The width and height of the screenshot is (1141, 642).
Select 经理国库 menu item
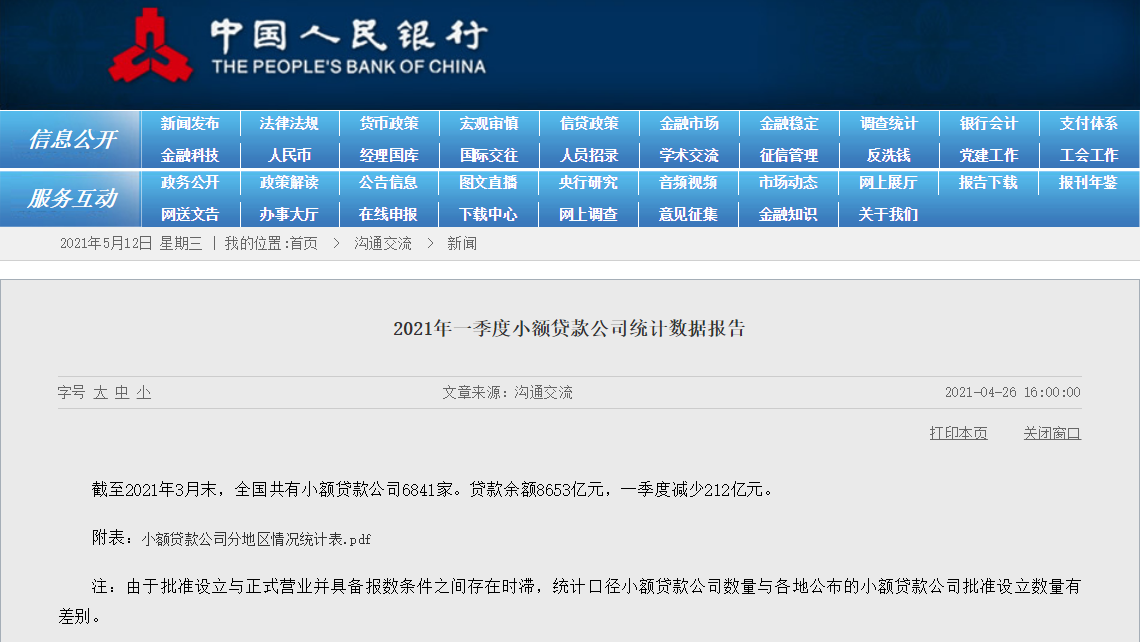389,155
